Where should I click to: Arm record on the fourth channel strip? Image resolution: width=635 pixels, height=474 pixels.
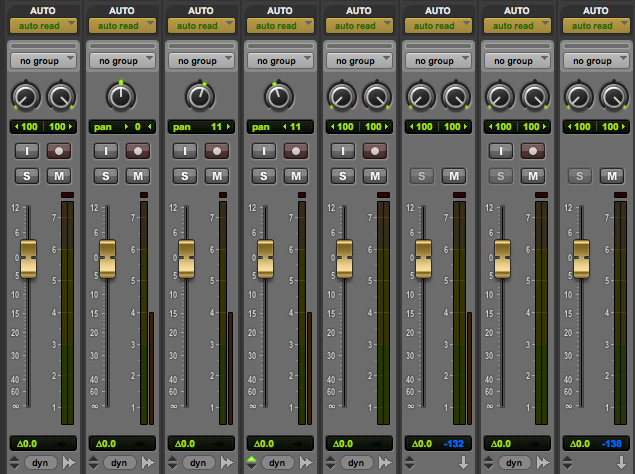[x=296, y=151]
